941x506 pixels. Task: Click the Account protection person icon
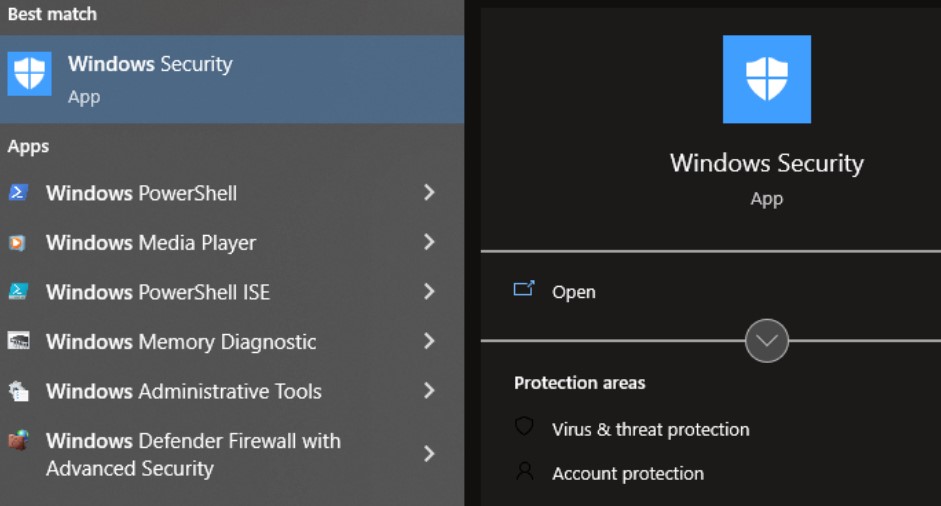click(525, 471)
